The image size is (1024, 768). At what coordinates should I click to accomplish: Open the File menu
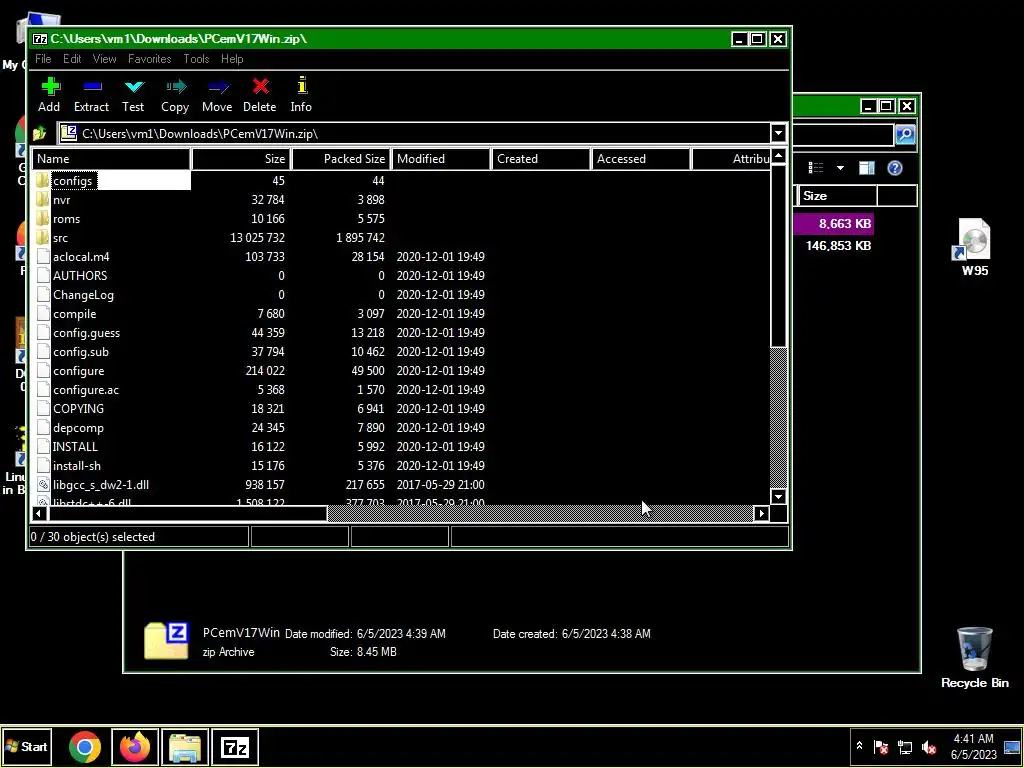43,59
